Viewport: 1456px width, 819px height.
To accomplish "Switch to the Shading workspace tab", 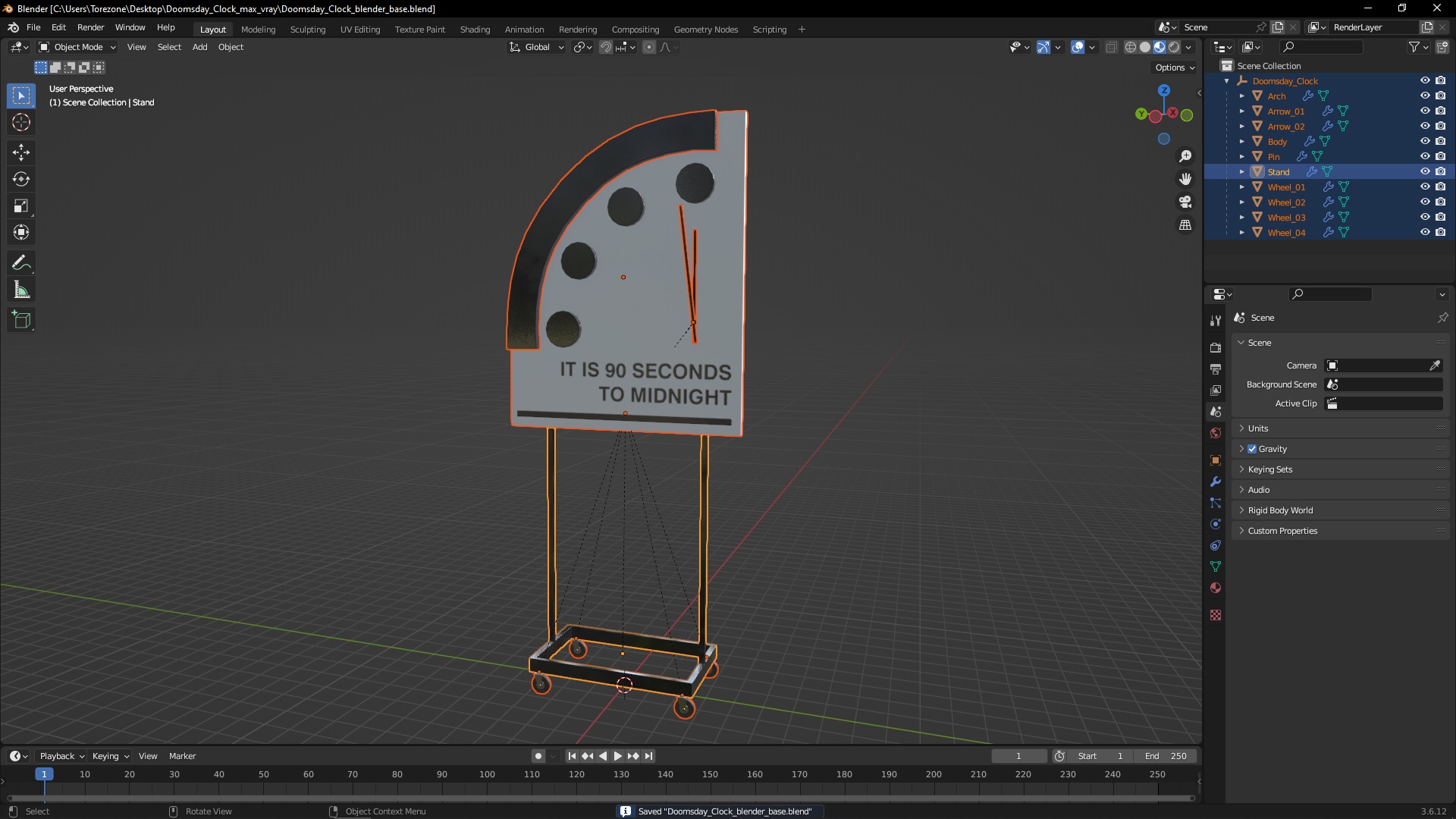I will pos(475,29).
